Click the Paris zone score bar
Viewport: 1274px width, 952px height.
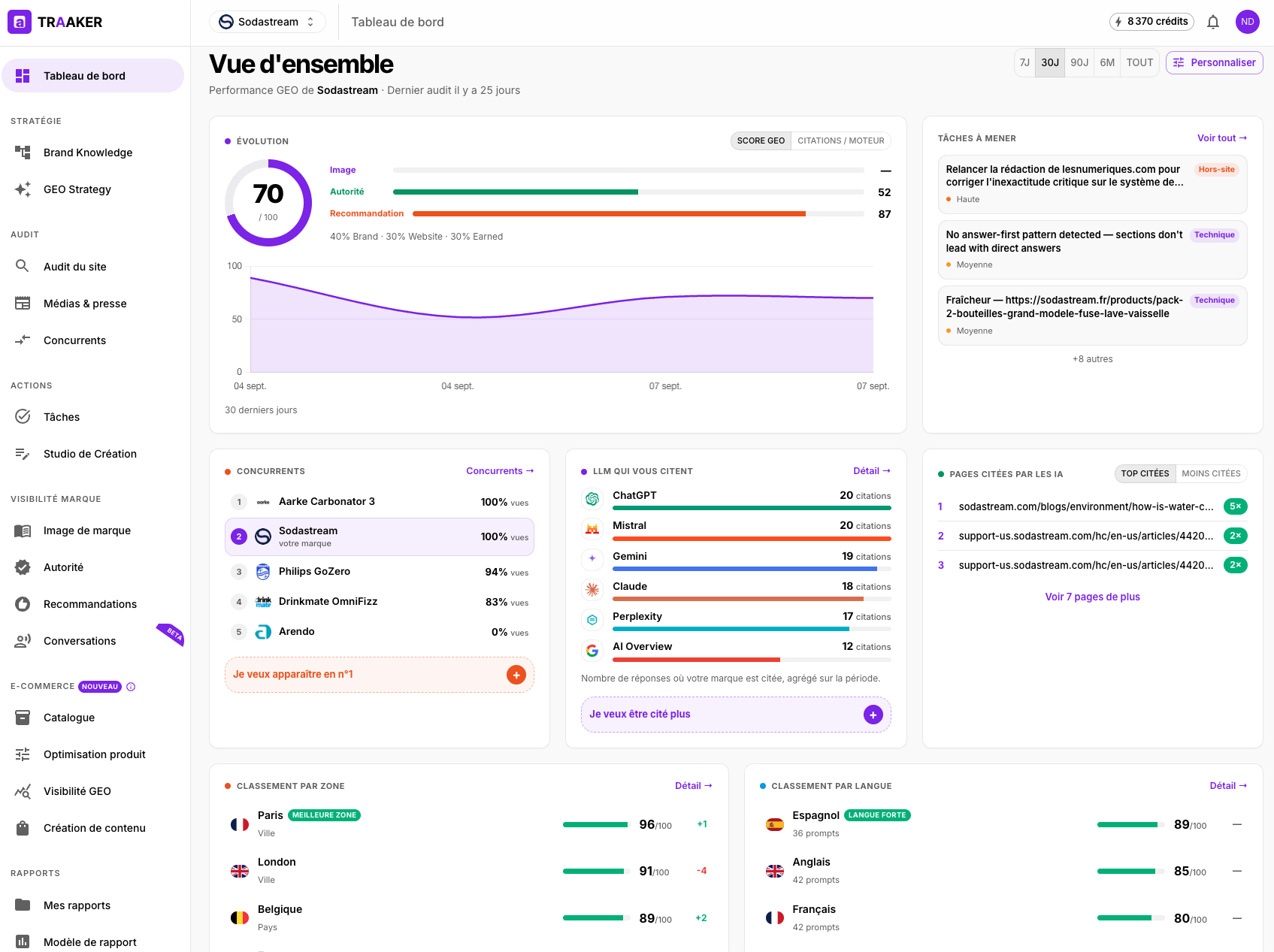[x=595, y=824]
